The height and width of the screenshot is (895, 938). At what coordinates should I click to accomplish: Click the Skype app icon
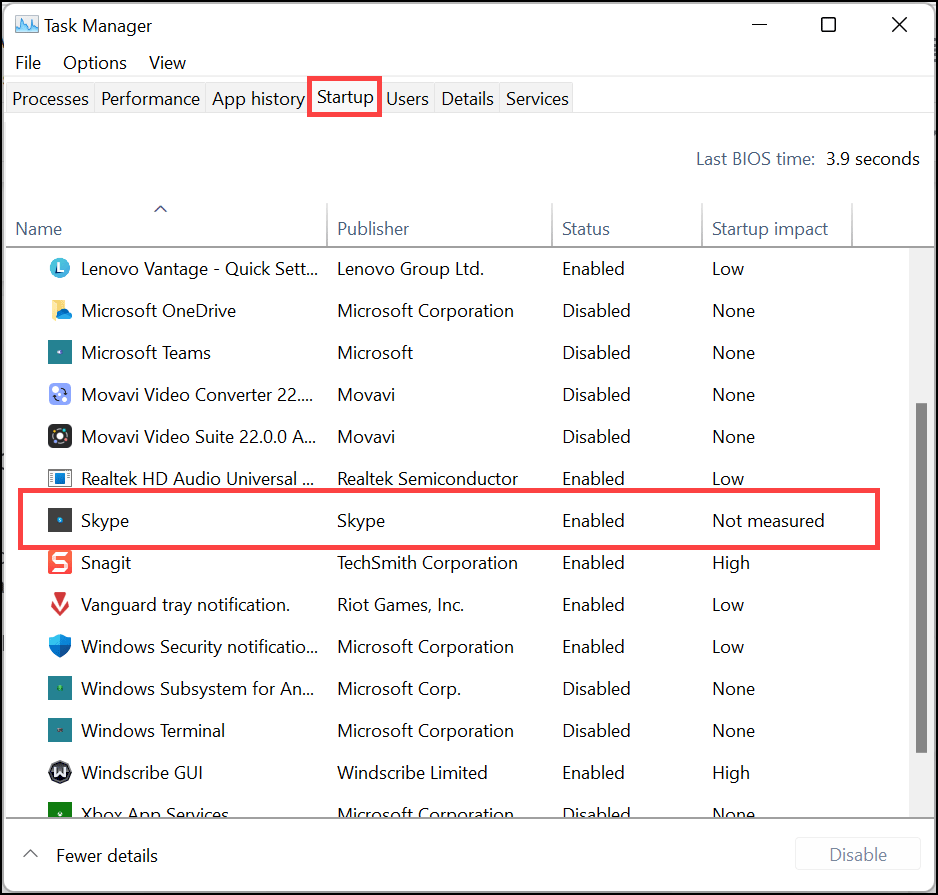coord(60,521)
